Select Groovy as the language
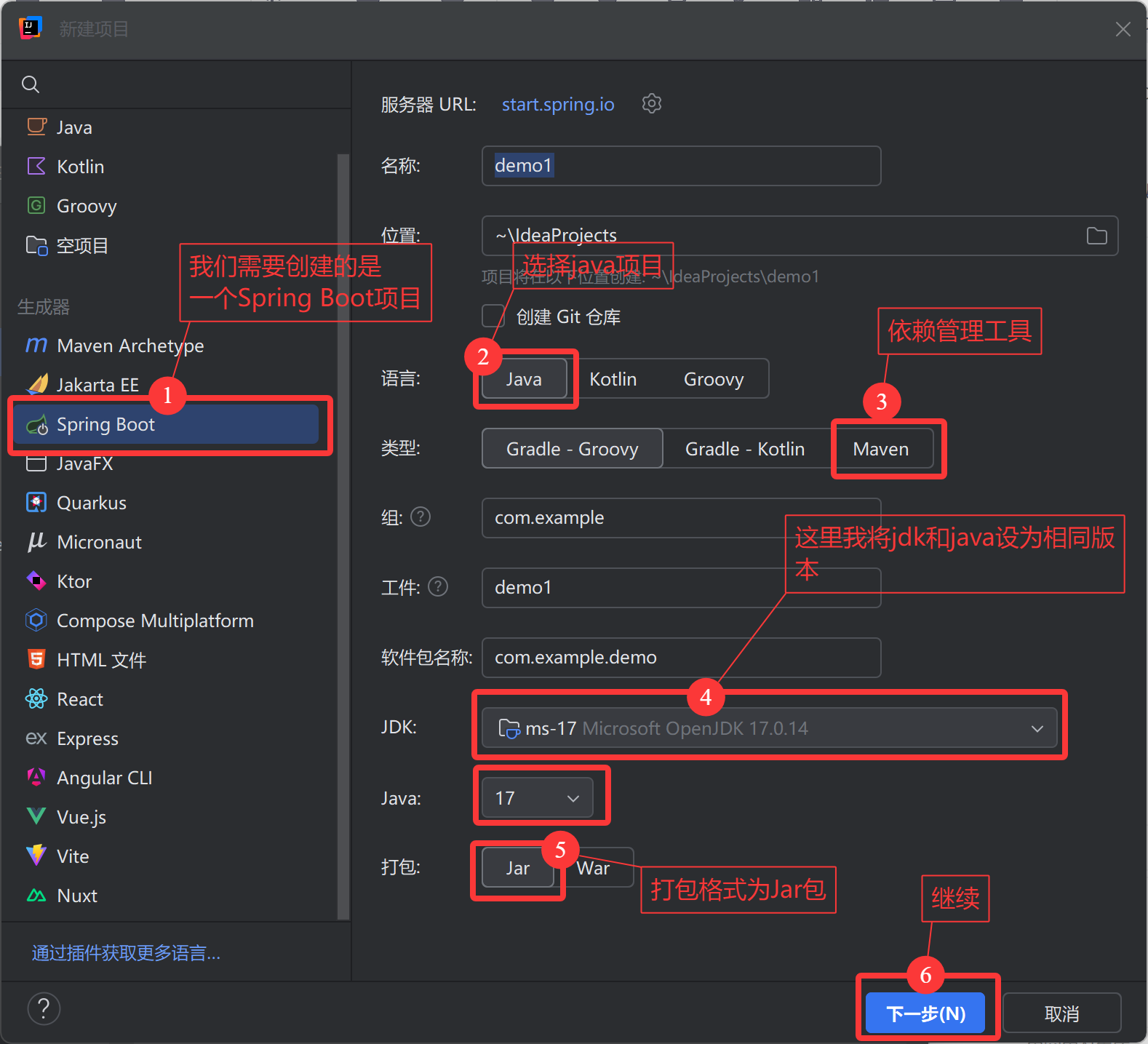Viewport: 1148px width, 1044px height. point(714,379)
